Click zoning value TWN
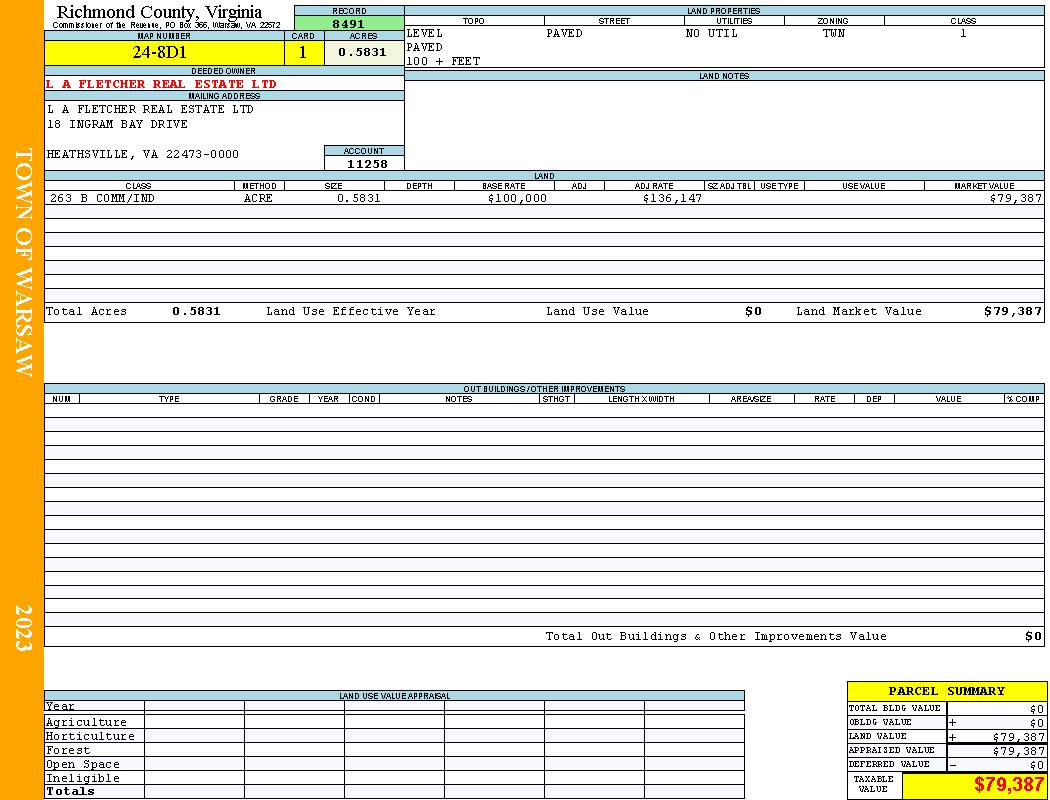This screenshot has width=1050, height=800. tap(834, 33)
